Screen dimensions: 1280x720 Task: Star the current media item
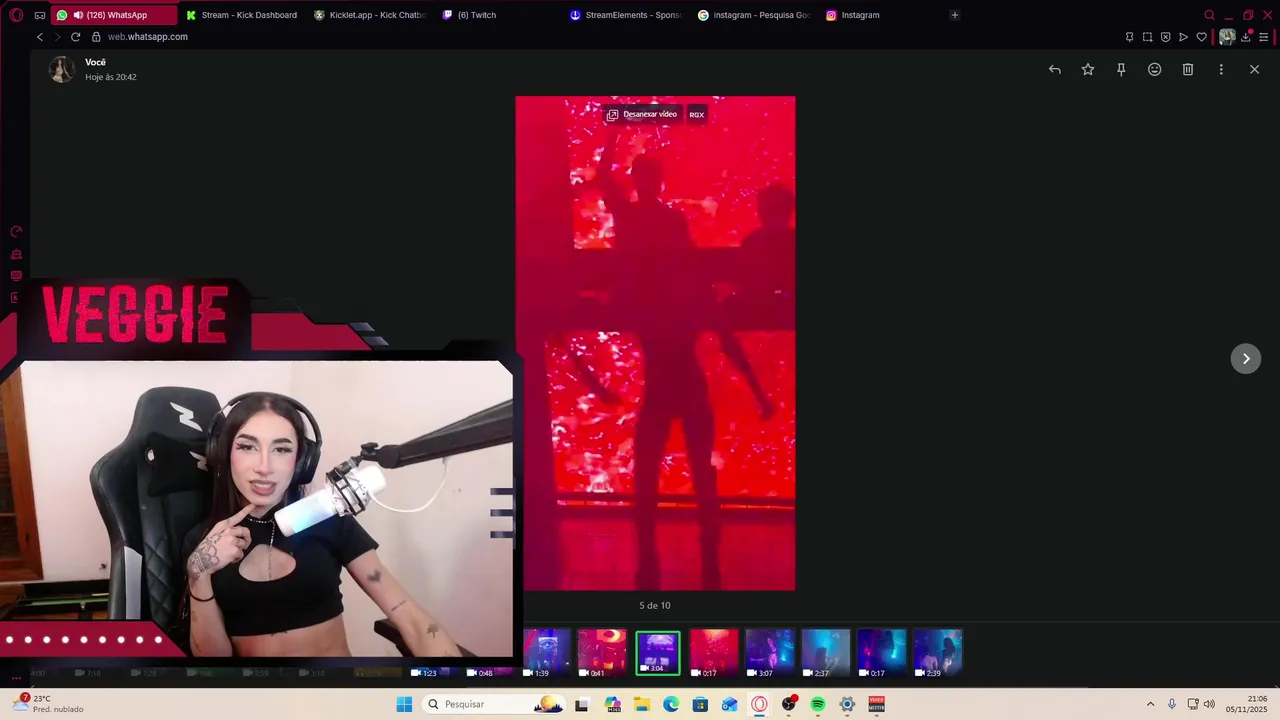(1088, 69)
